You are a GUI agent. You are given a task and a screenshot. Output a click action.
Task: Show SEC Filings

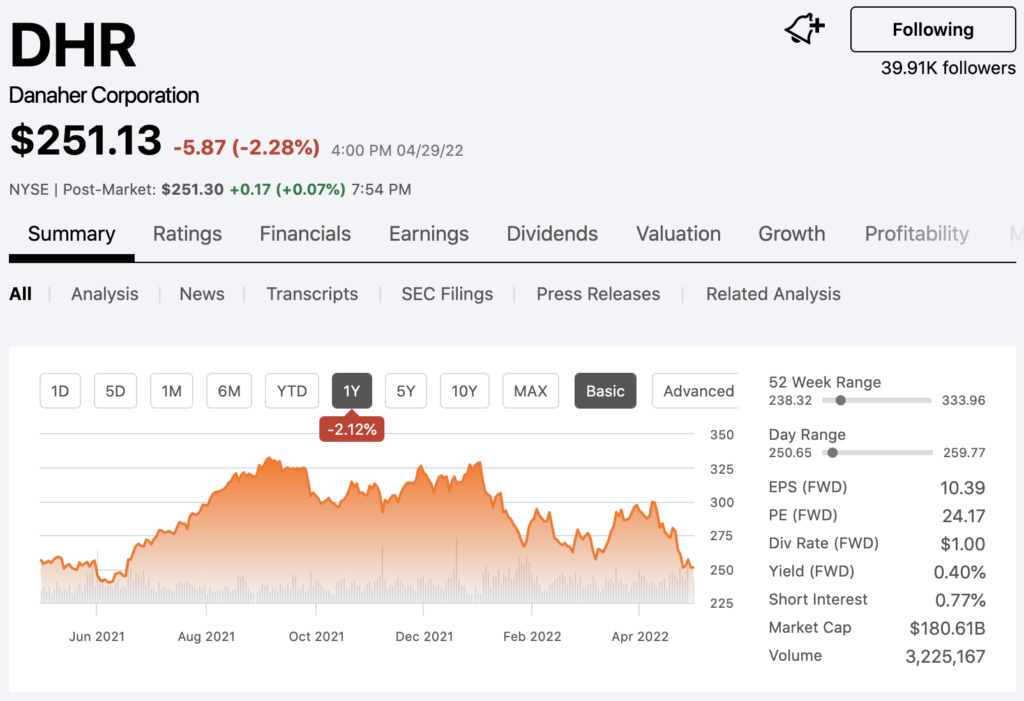click(447, 294)
